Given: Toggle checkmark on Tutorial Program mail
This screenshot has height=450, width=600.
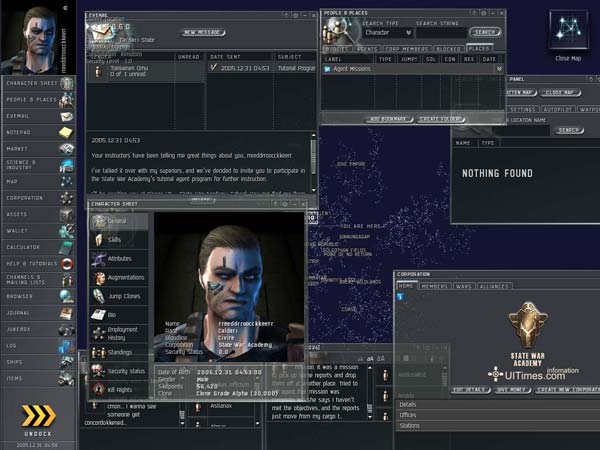Looking at the screenshot, I should pos(214,68).
